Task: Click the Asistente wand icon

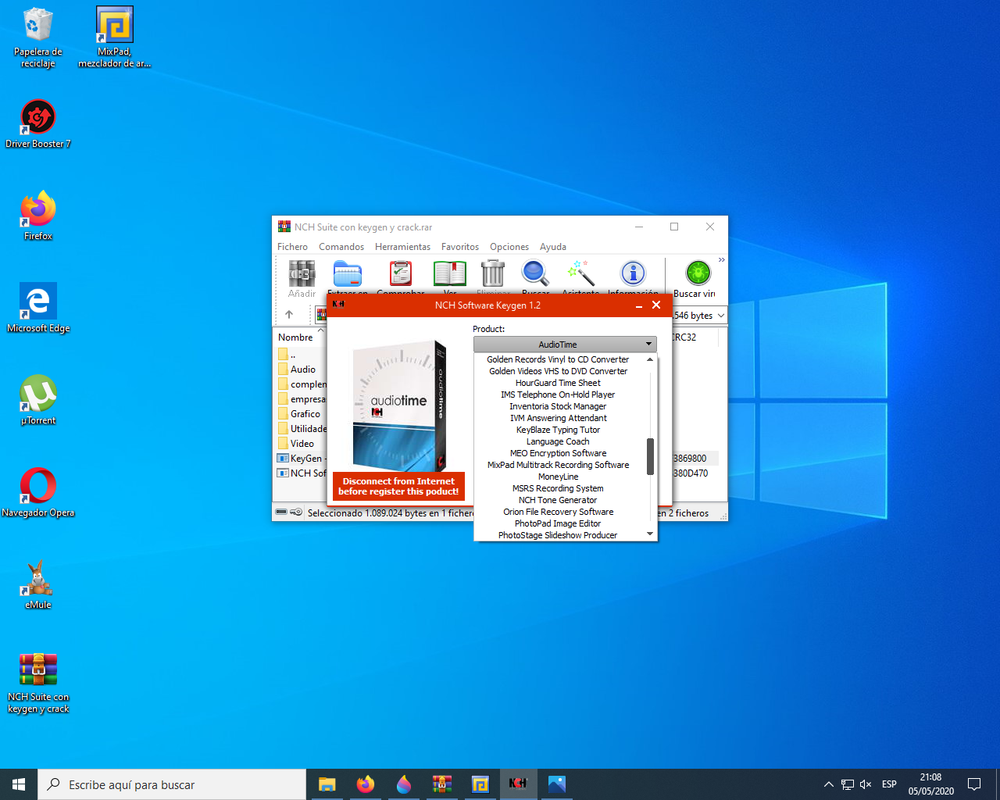Action: [x=581, y=274]
